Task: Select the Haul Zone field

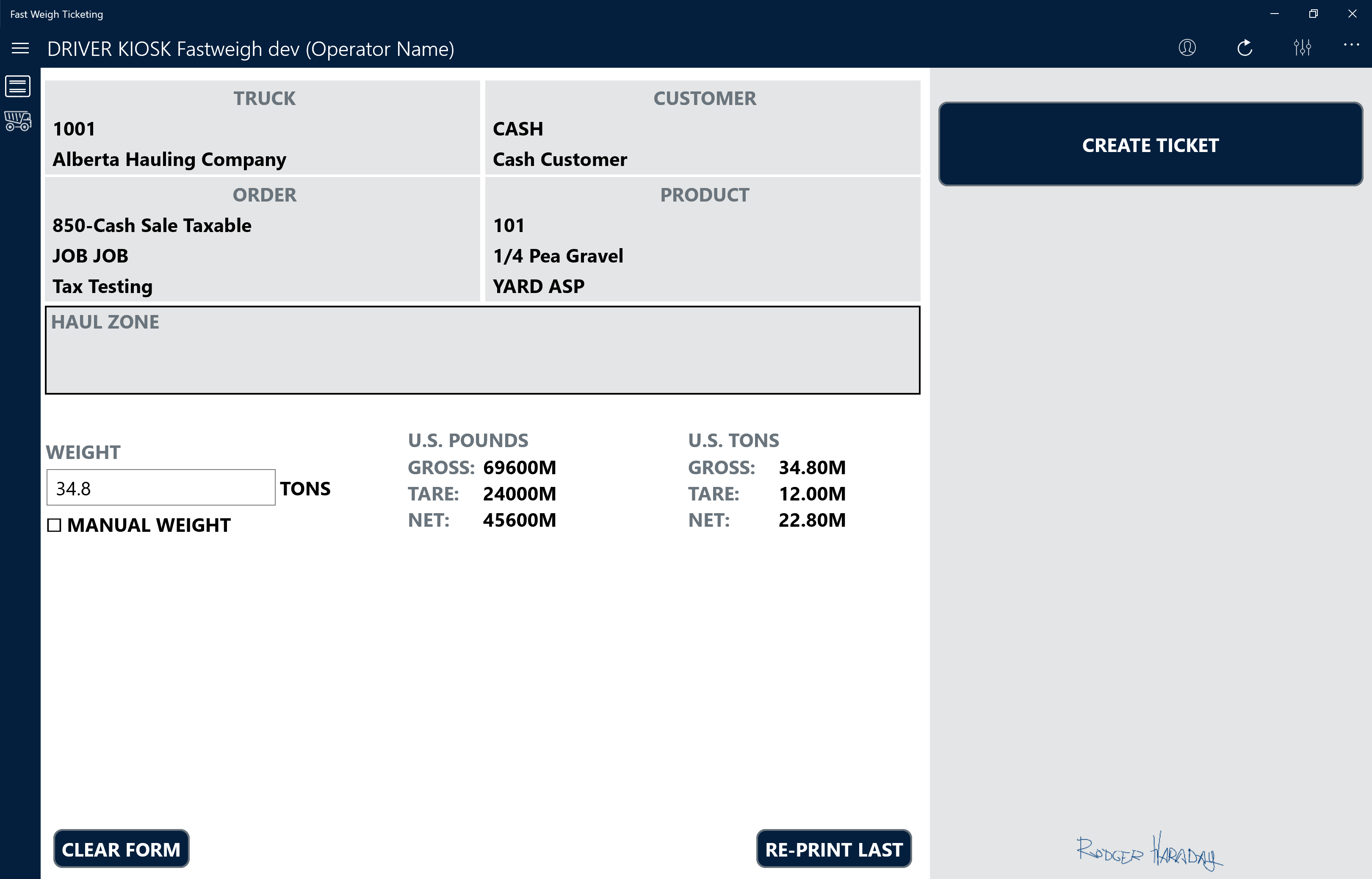Action: pos(482,351)
